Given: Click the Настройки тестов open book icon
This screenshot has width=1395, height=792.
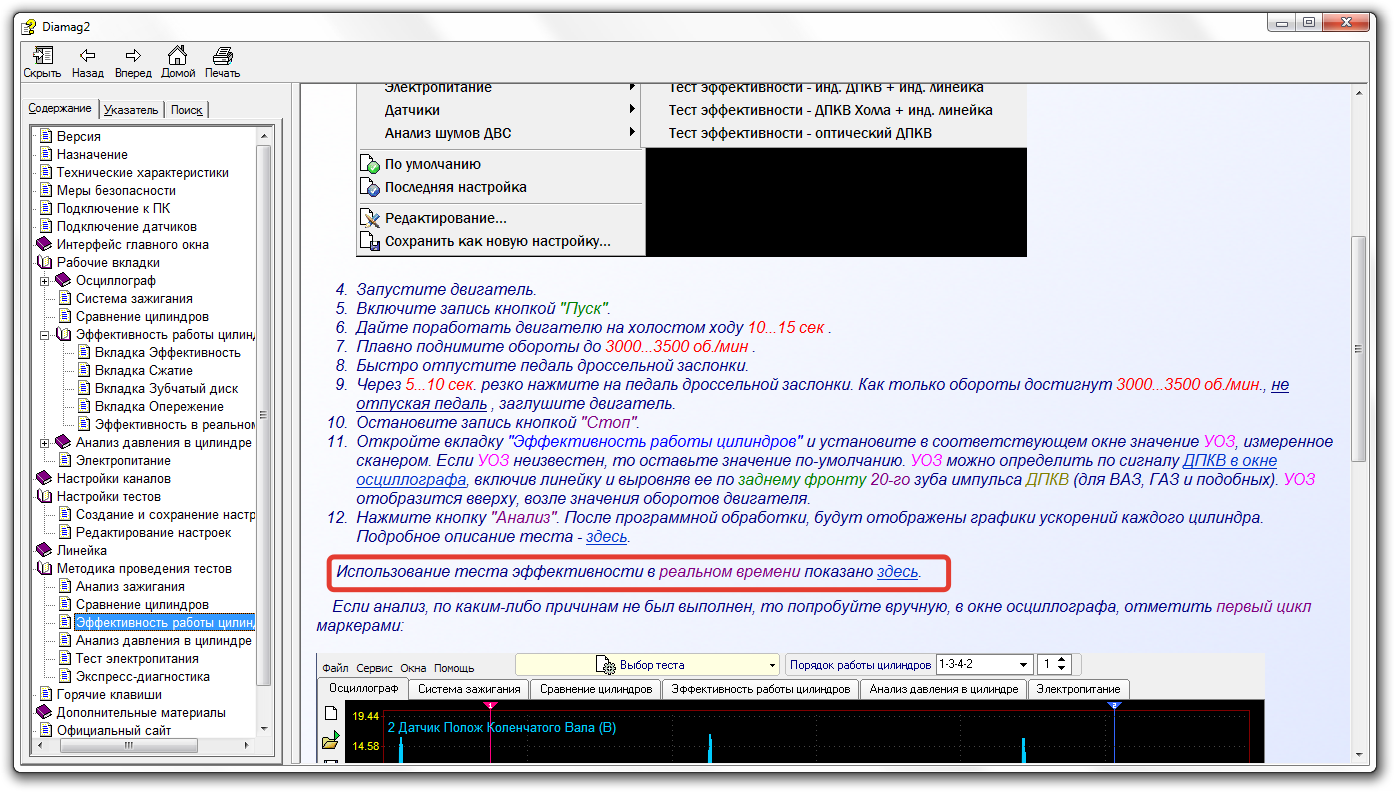Looking at the screenshot, I should (x=44, y=496).
